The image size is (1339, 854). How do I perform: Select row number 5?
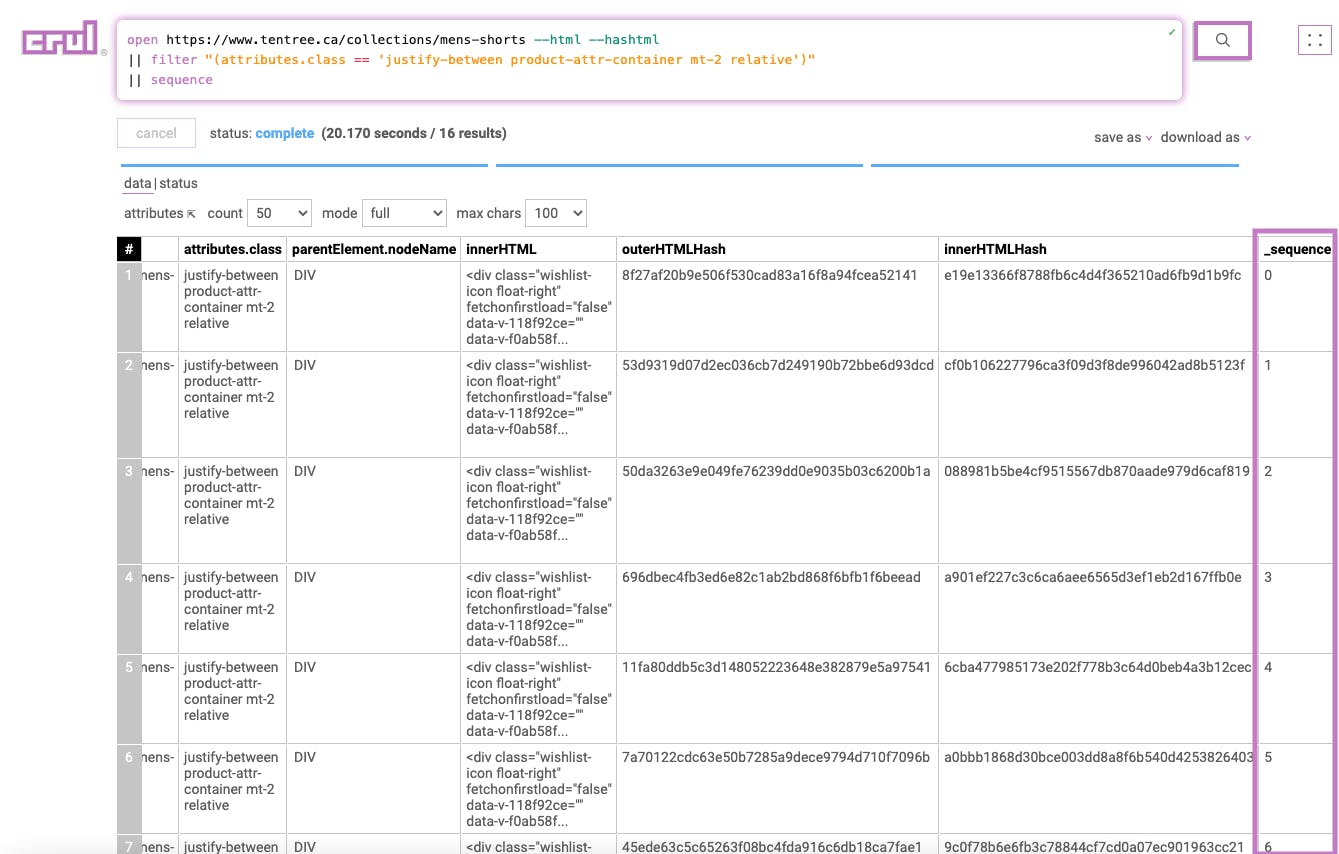pos(129,698)
